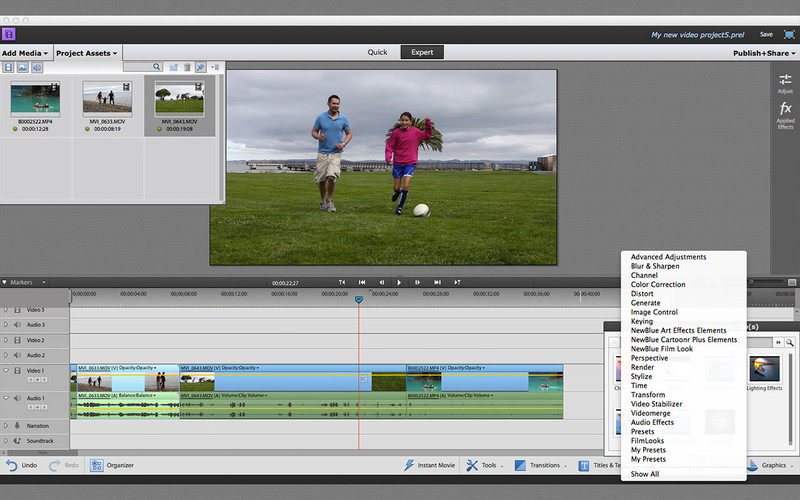Viewport: 800px width, 500px height.
Task: Open the Applied Effects fx panel
Action: point(785,109)
